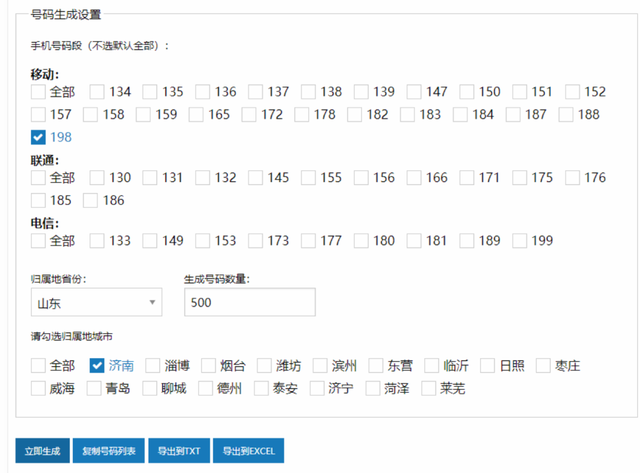The height and width of the screenshot is (473, 640).
Task: Enable the 136 segment checkbox
Action: click(x=202, y=92)
